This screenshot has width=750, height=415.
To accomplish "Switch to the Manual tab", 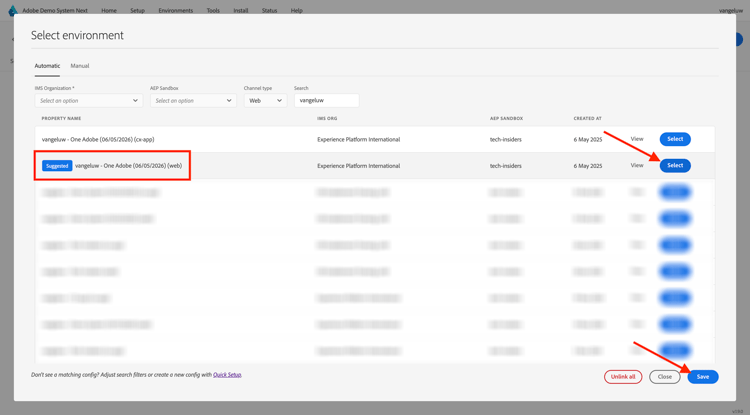I will 80,66.
